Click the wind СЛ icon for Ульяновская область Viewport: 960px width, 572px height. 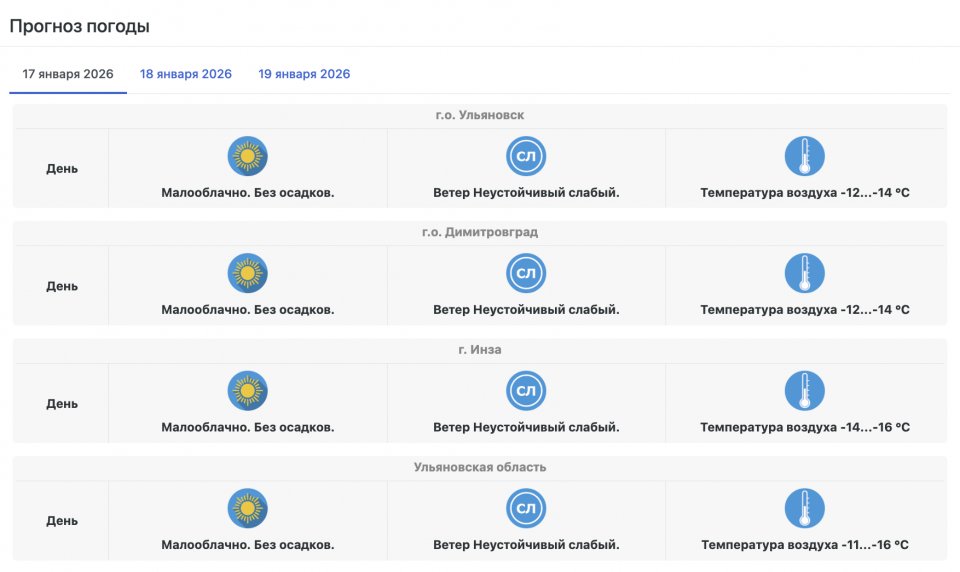(x=526, y=508)
